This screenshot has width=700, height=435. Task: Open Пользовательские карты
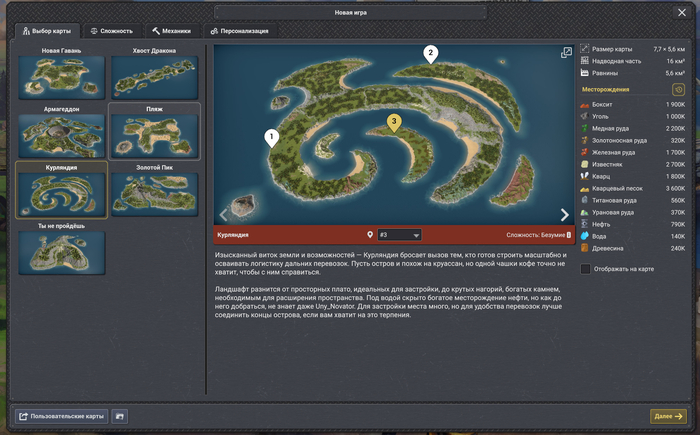(x=61, y=416)
